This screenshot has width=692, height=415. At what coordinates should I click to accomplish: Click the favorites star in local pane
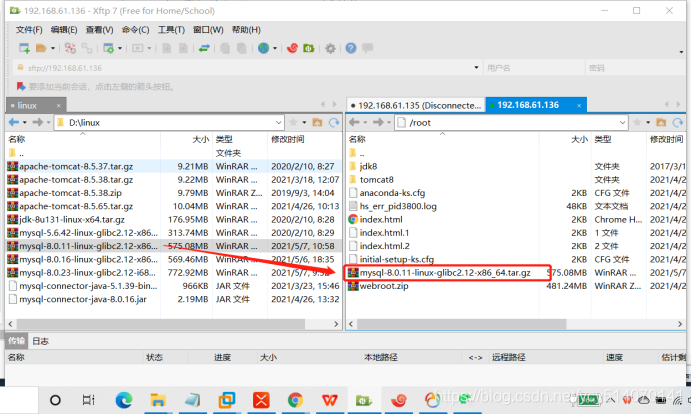pos(293,122)
